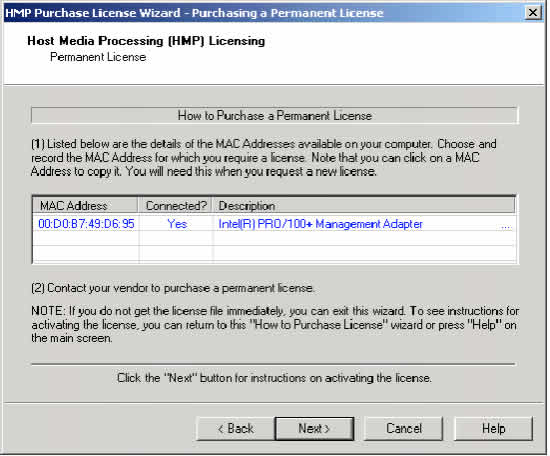
Task: Click the Description column header
Action: click(364, 206)
